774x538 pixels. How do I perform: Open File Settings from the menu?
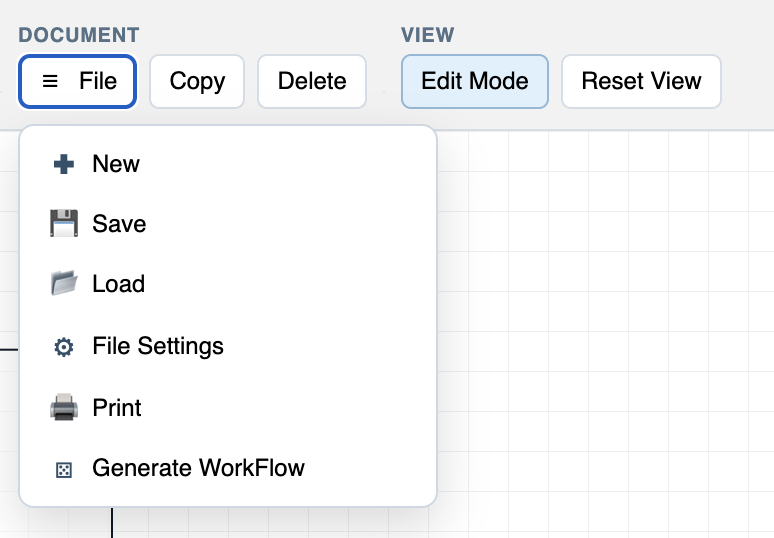pos(228,346)
